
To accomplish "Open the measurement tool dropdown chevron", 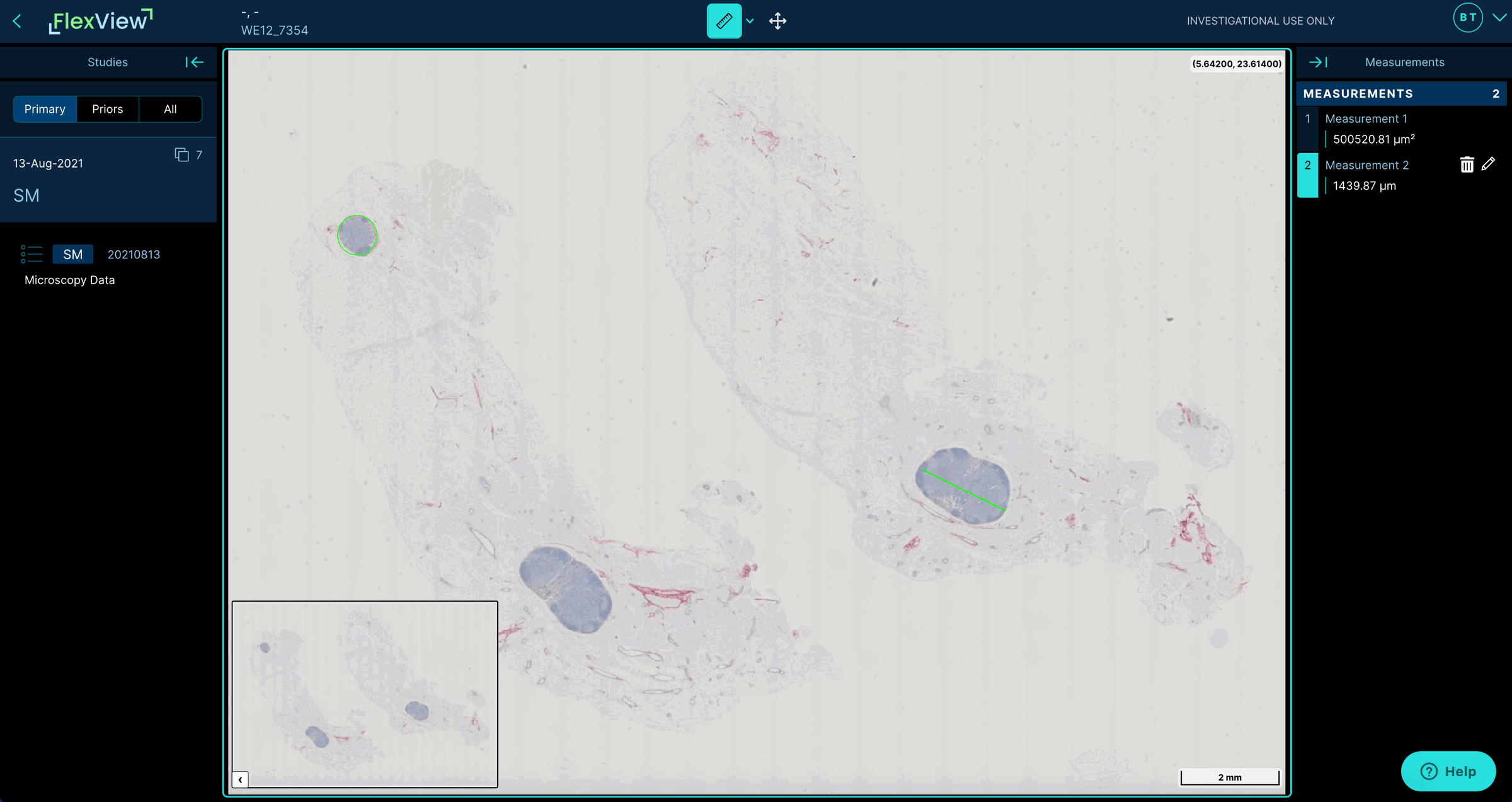I will (x=749, y=21).
